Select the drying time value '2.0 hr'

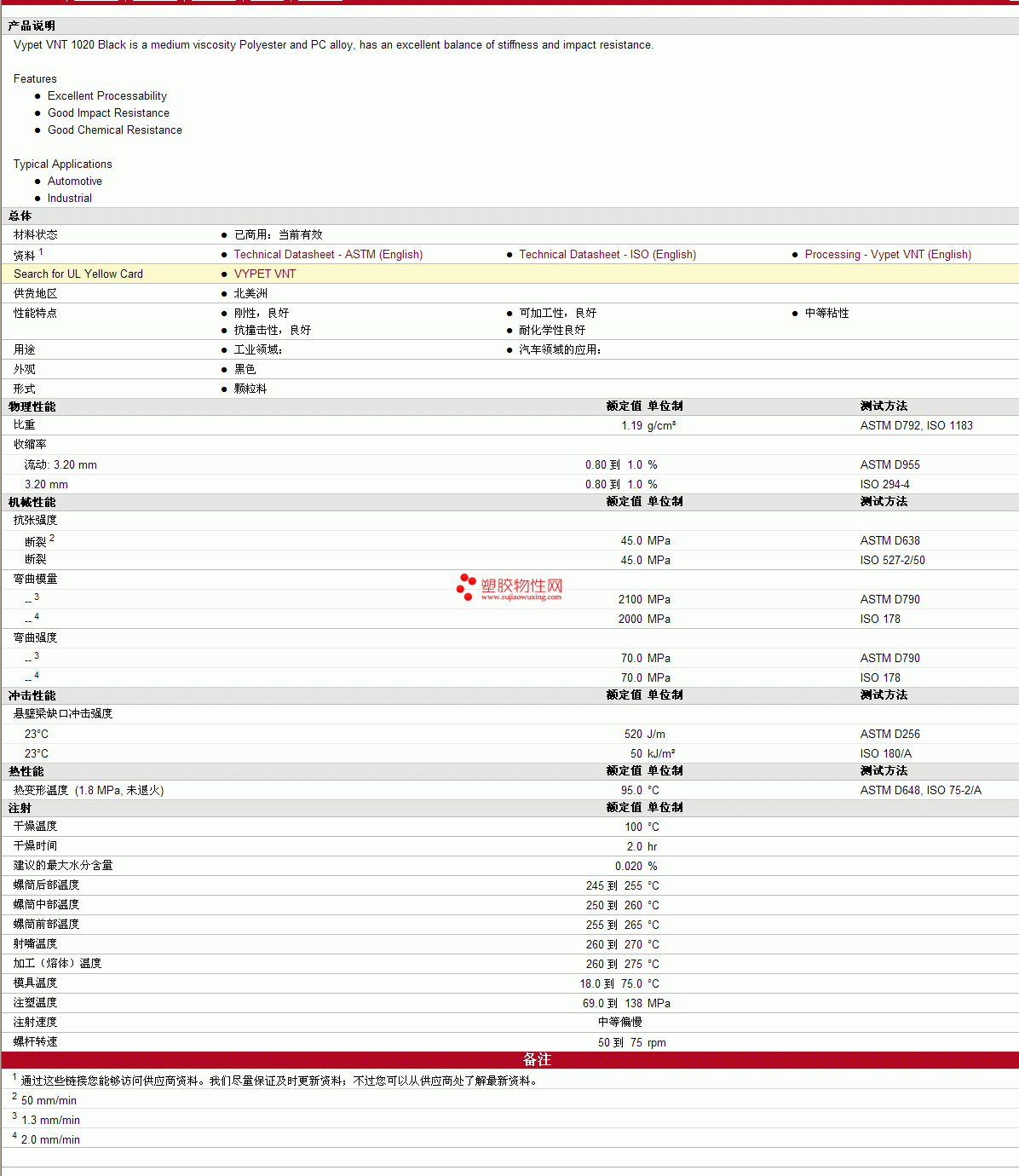coord(642,846)
